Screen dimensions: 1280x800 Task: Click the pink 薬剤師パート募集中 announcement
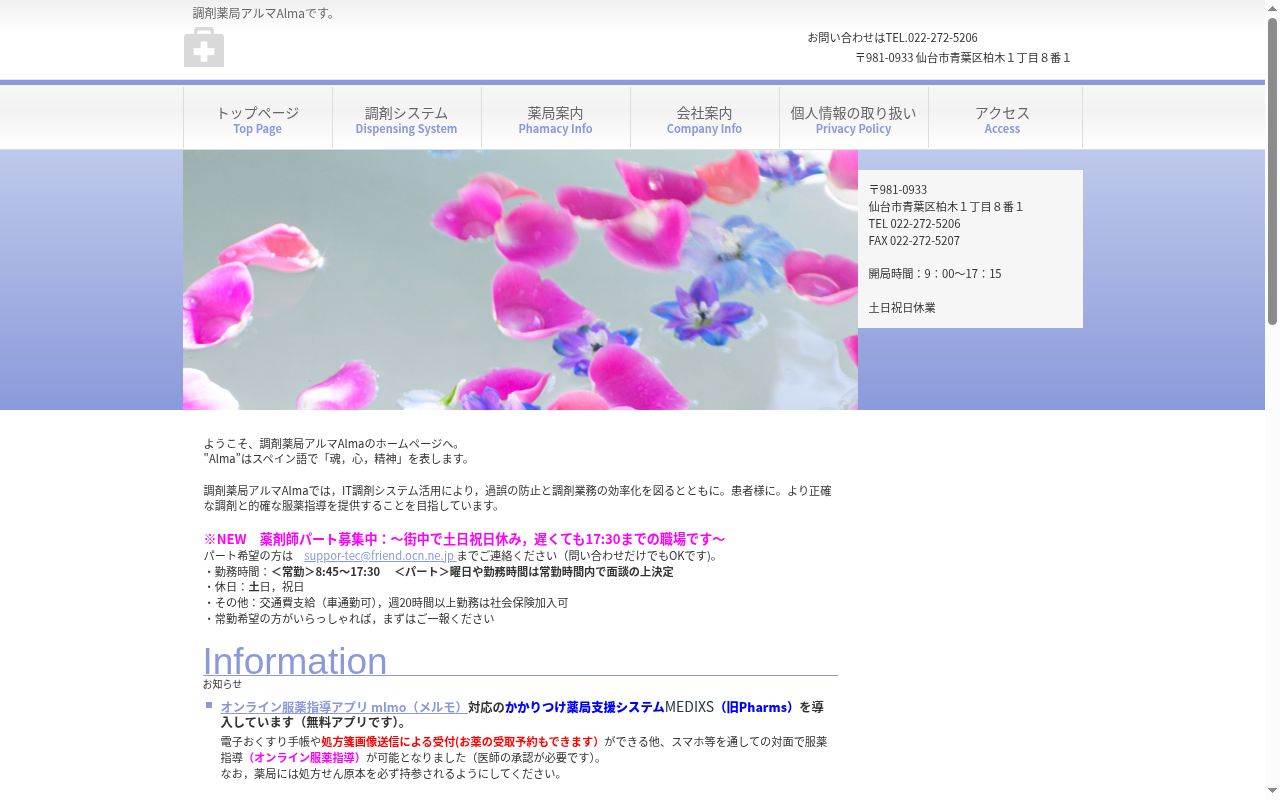465,539
